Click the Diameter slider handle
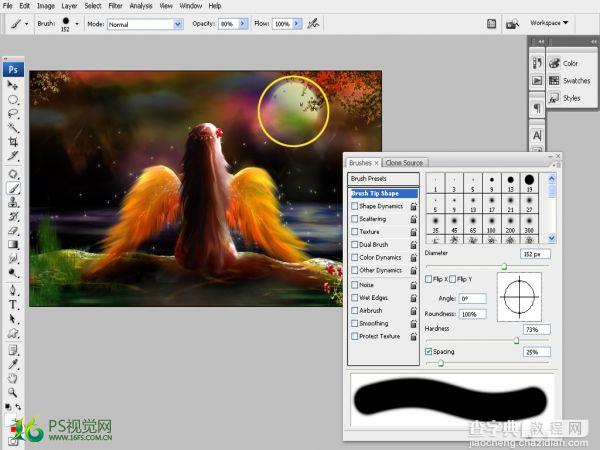600x450 pixels. pyautogui.click(x=504, y=266)
